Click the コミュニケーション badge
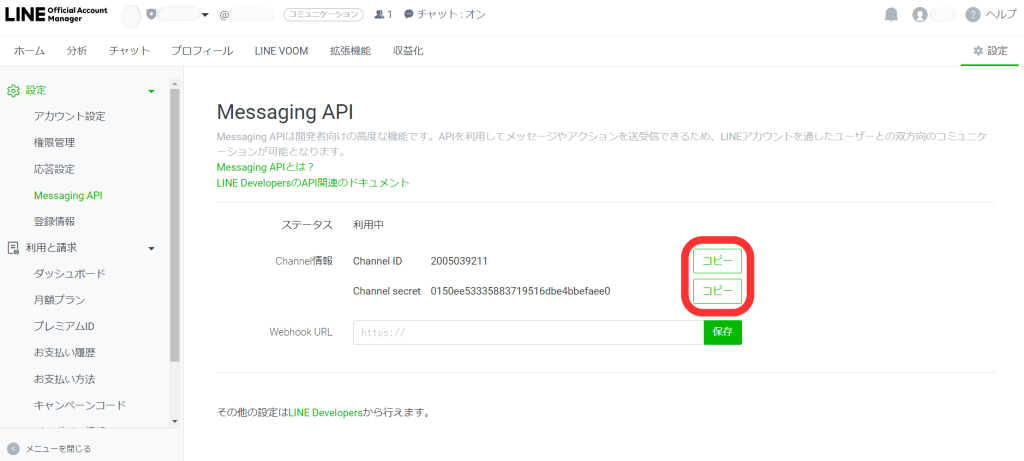Image resolution: width=1024 pixels, height=461 pixels. click(x=323, y=14)
